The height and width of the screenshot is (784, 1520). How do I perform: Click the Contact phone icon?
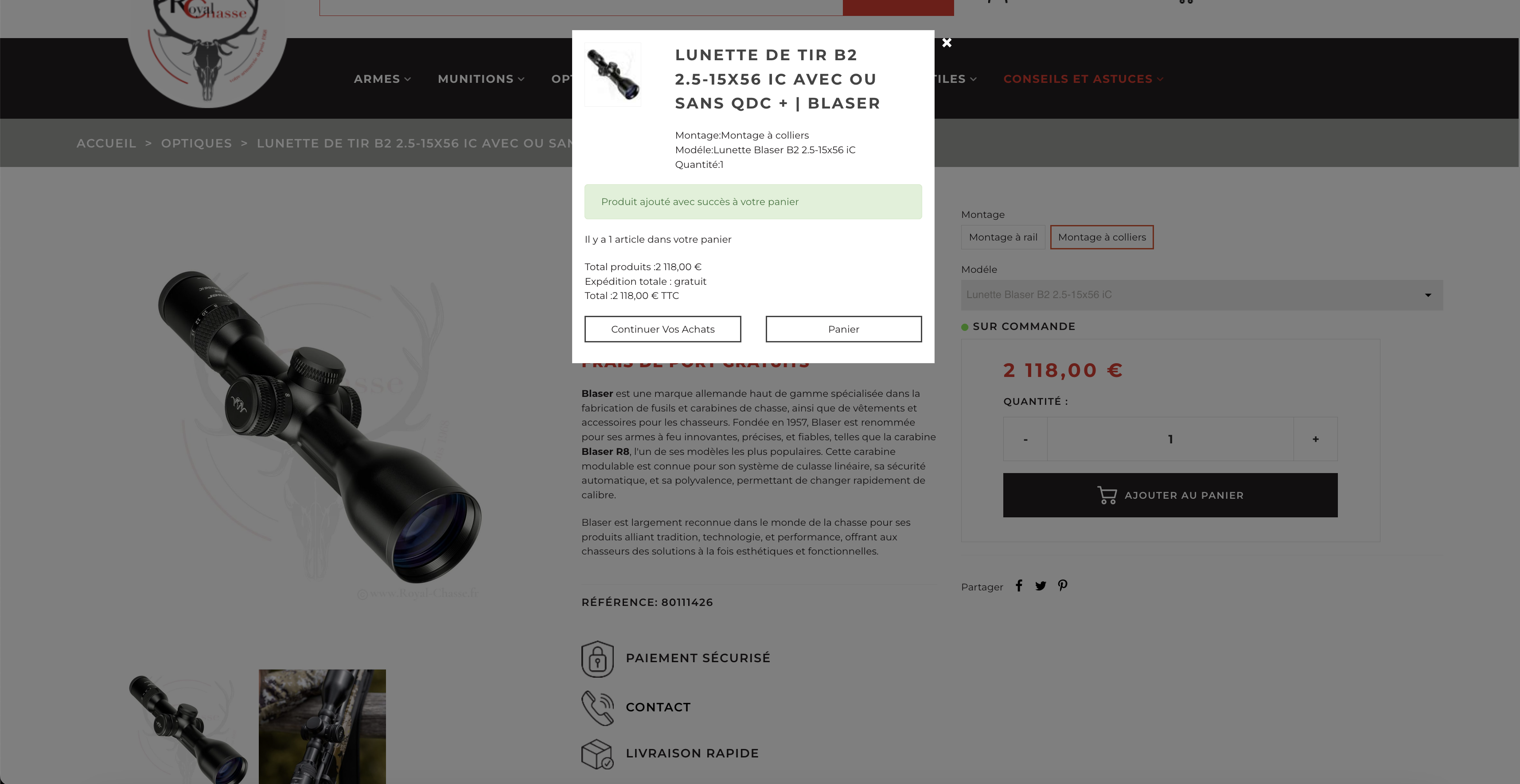[x=597, y=707]
